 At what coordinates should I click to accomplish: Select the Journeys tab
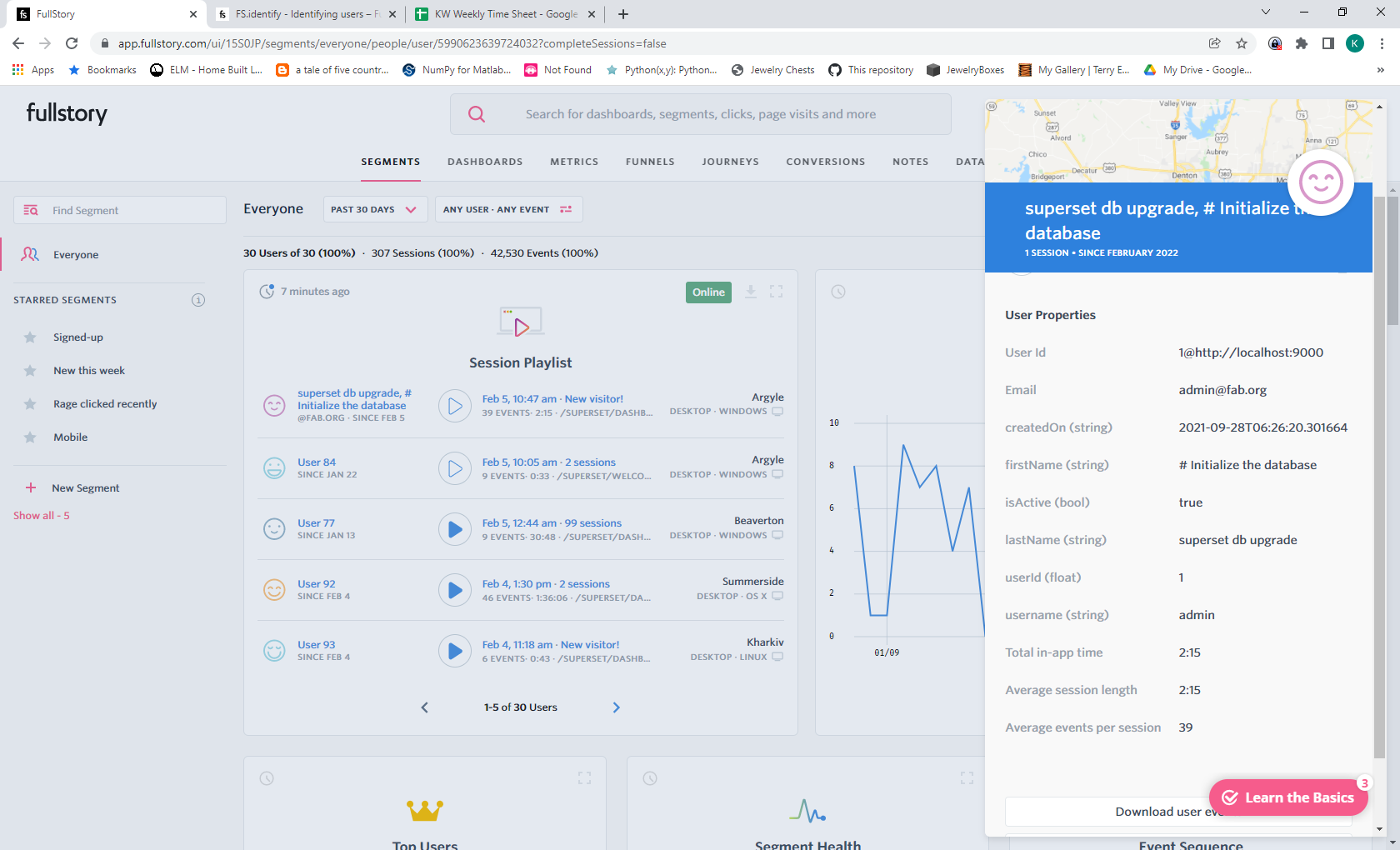click(x=730, y=162)
